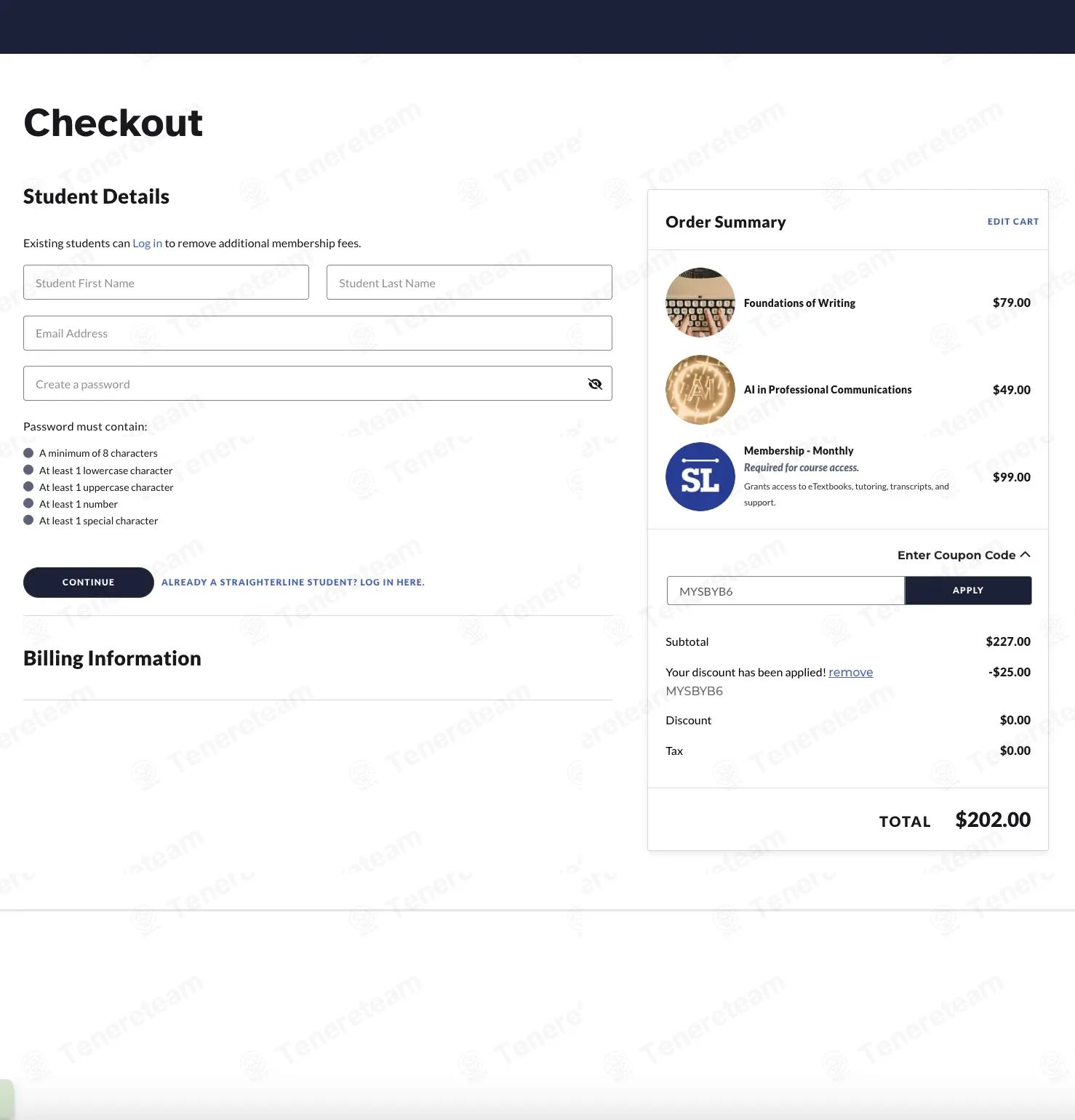Click the 'Required for course access.' note
This screenshot has height=1120, width=1075.
802,468
